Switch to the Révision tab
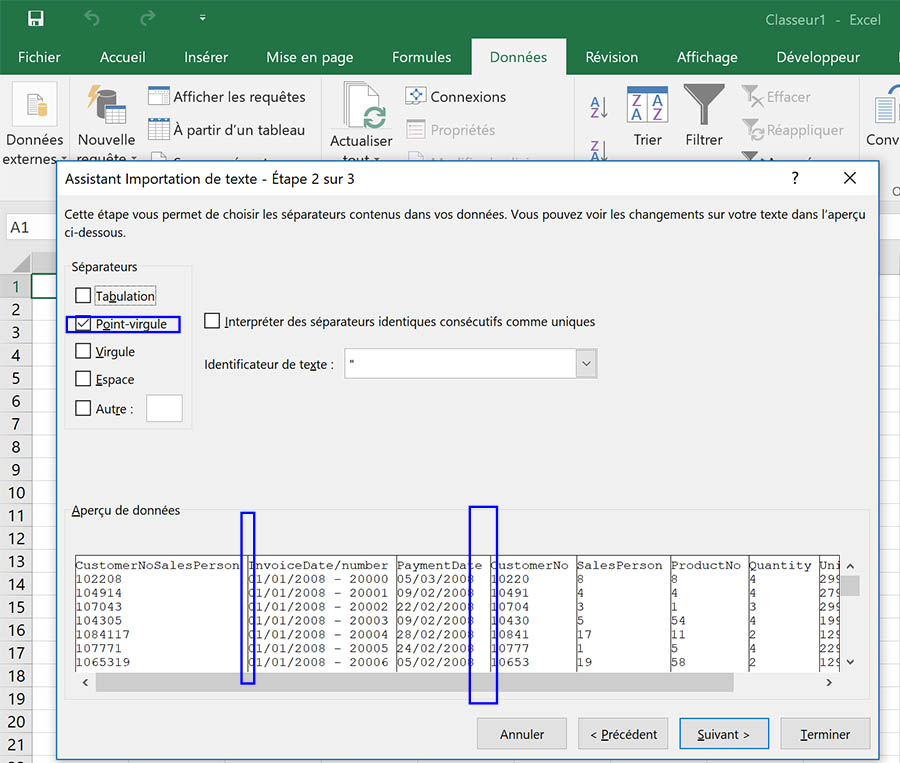The image size is (900, 763). point(611,57)
